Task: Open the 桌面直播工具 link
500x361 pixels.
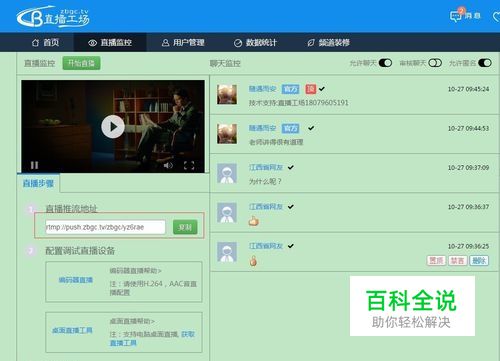Action: 72,330
